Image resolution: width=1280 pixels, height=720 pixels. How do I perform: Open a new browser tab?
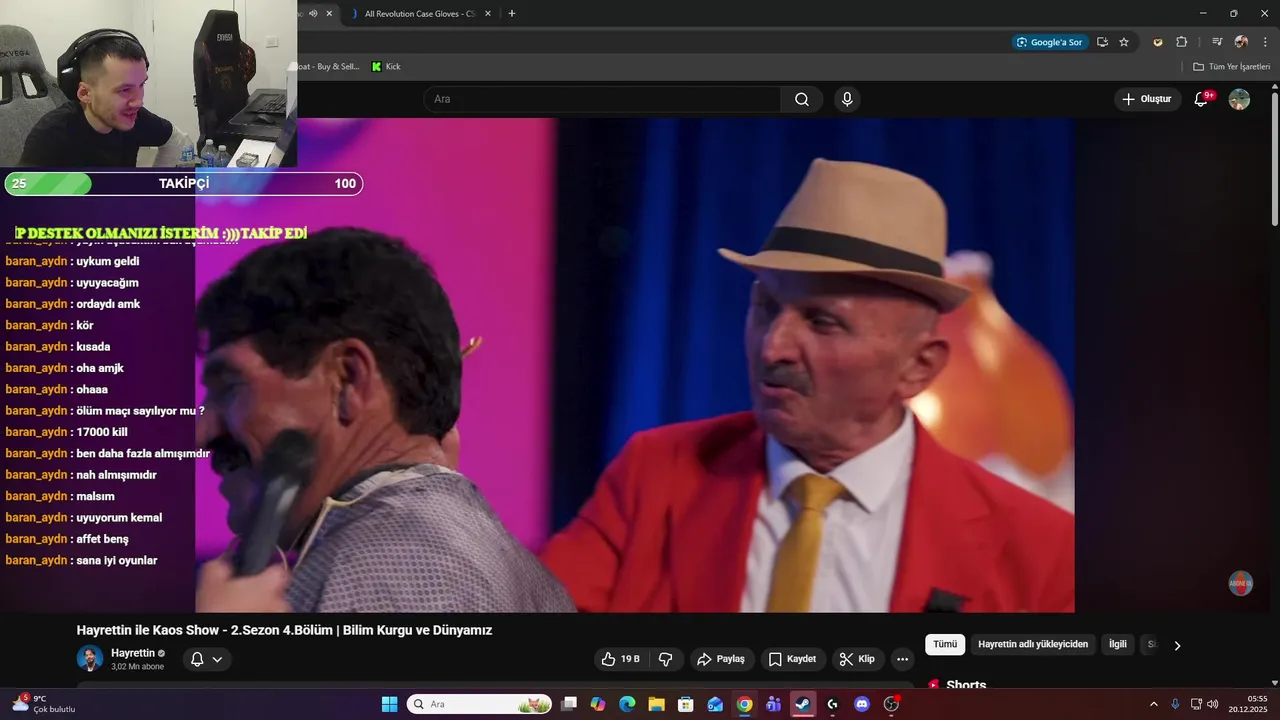tap(512, 14)
